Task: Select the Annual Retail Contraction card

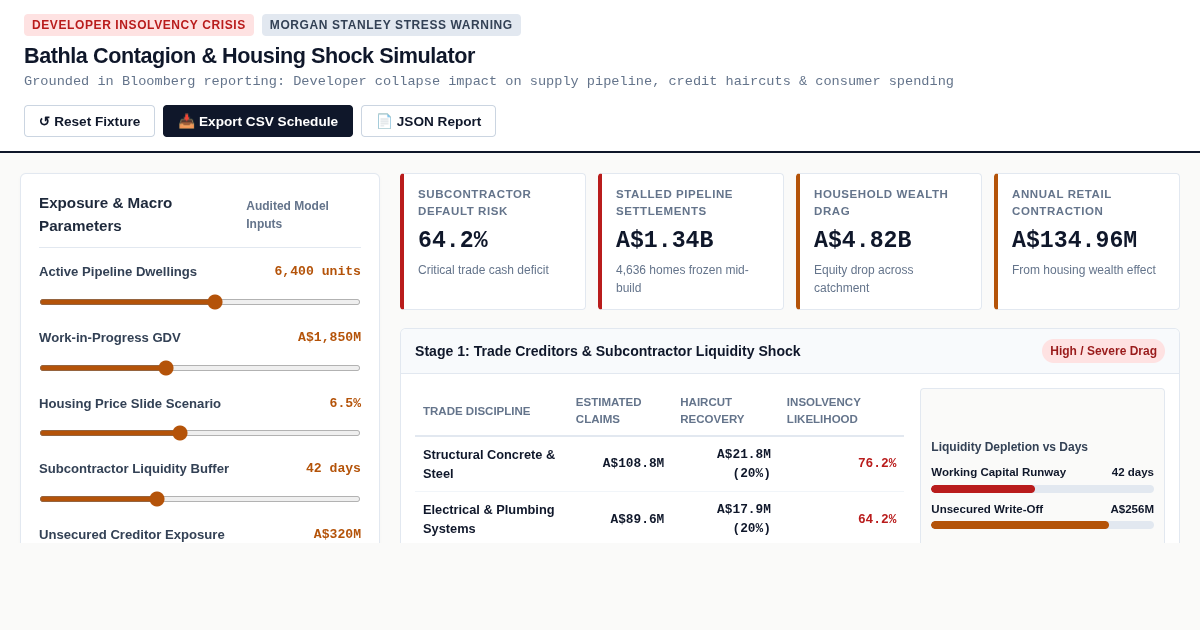Action: (1087, 241)
